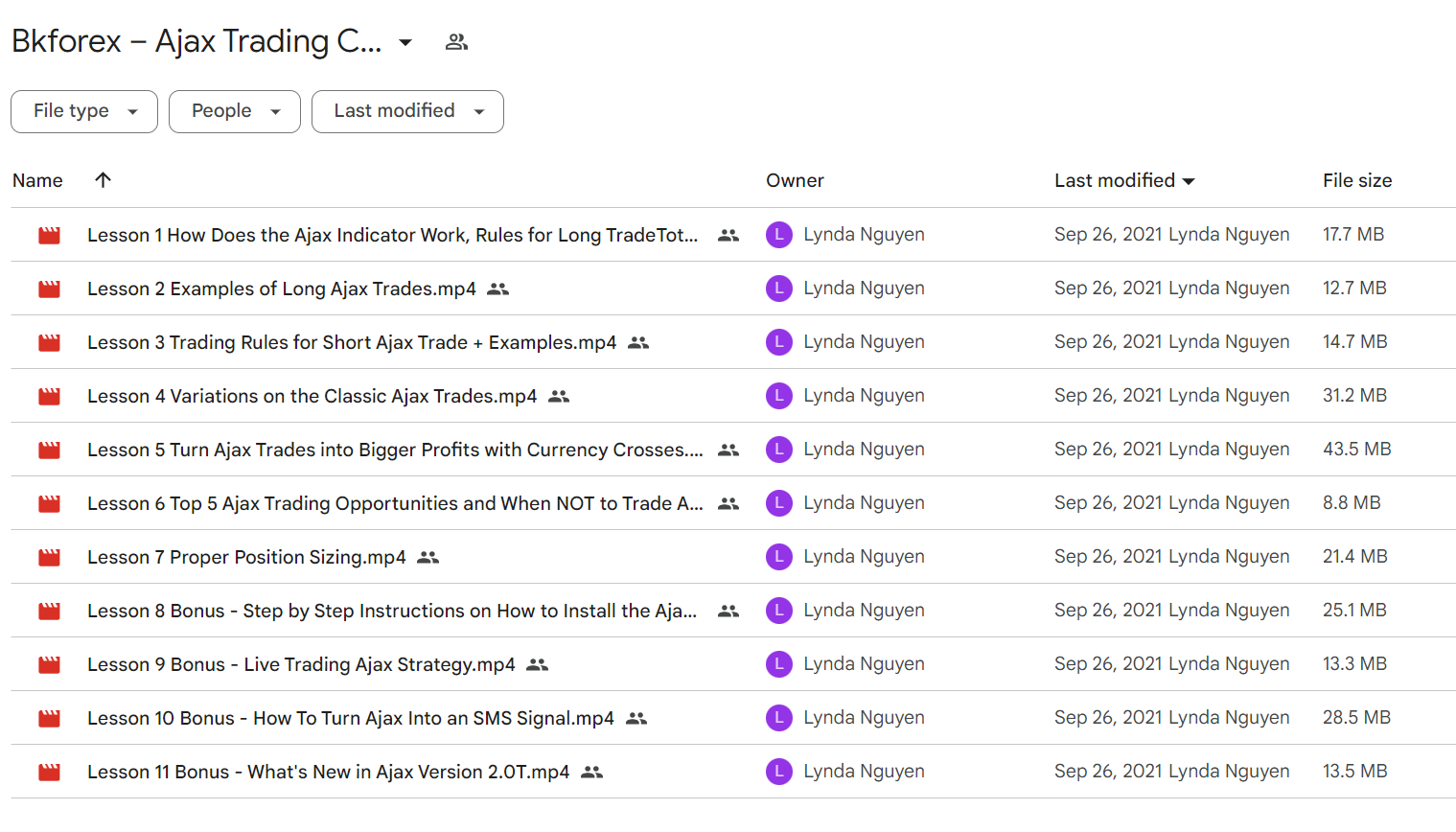
Task: Open Lesson 10 Bonus SMS Signal video
Action: (x=351, y=718)
